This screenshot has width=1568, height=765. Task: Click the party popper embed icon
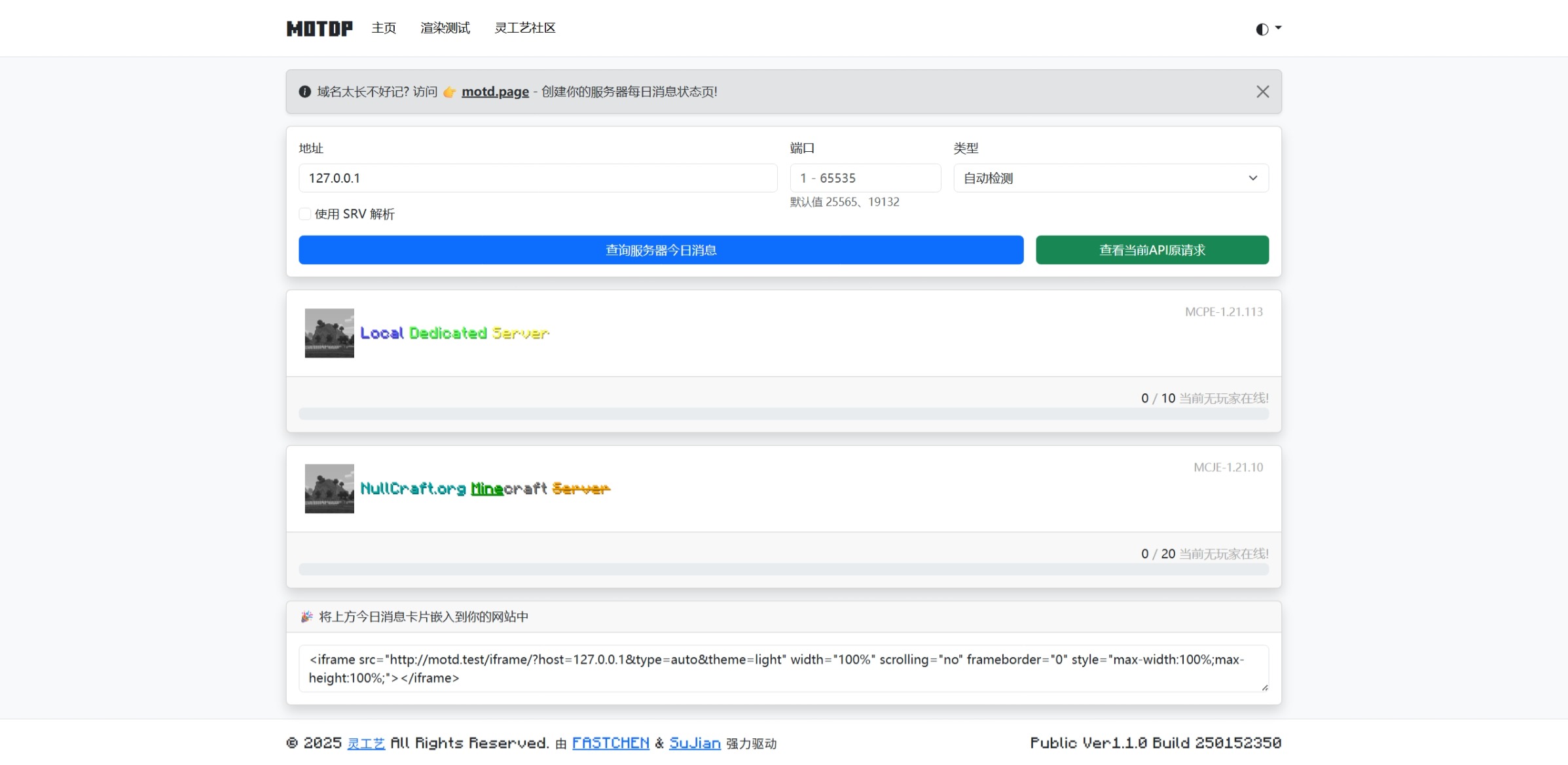pyautogui.click(x=306, y=616)
